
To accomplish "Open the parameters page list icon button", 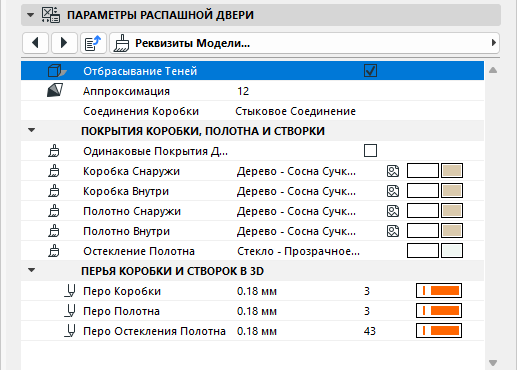I will coord(93,43).
